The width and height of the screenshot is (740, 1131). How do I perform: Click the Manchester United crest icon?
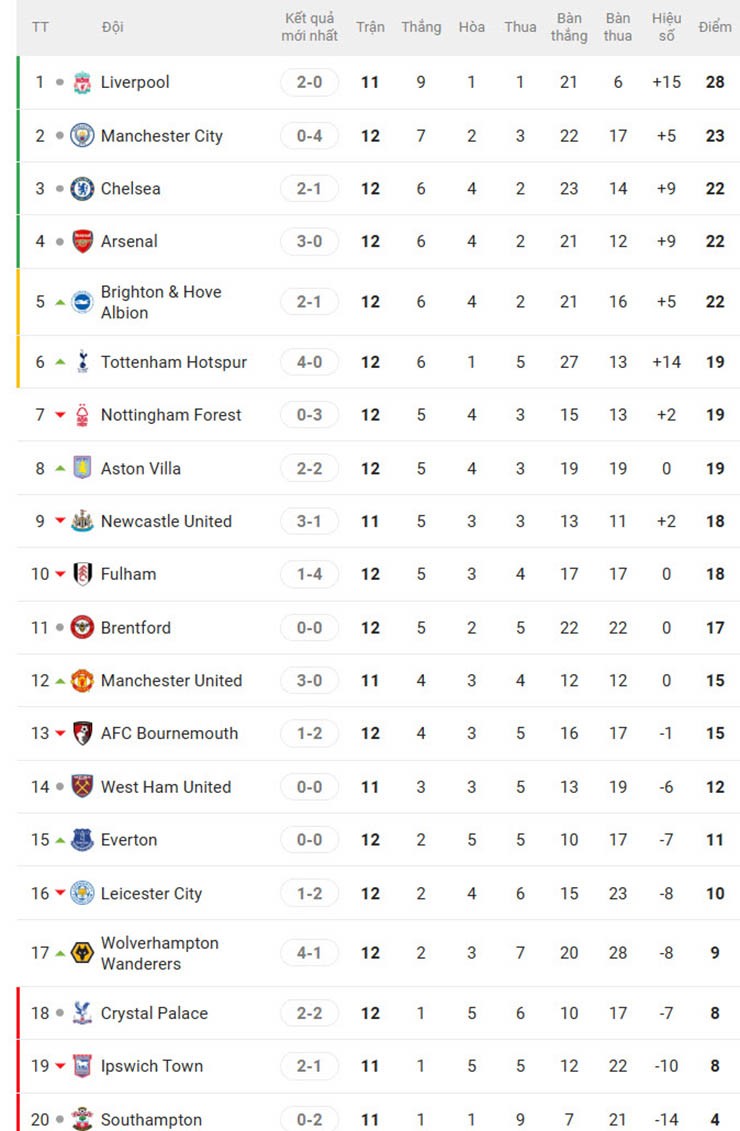[82, 681]
